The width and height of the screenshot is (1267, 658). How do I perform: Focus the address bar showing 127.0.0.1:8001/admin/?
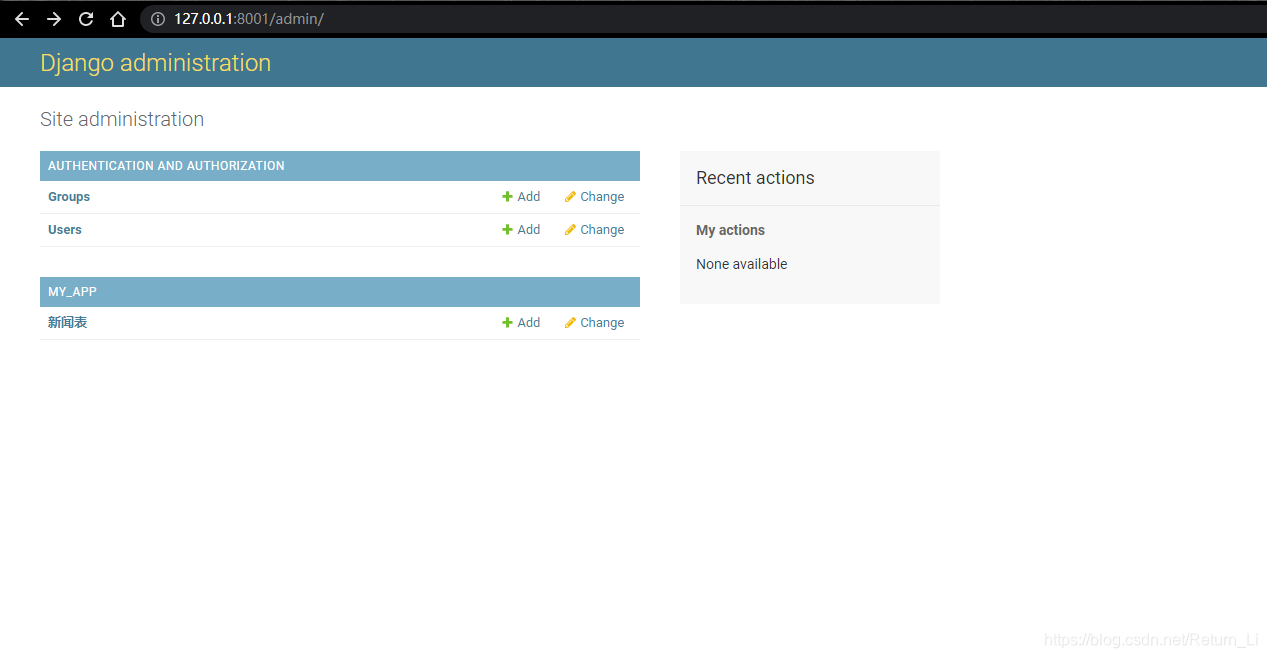point(703,19)
